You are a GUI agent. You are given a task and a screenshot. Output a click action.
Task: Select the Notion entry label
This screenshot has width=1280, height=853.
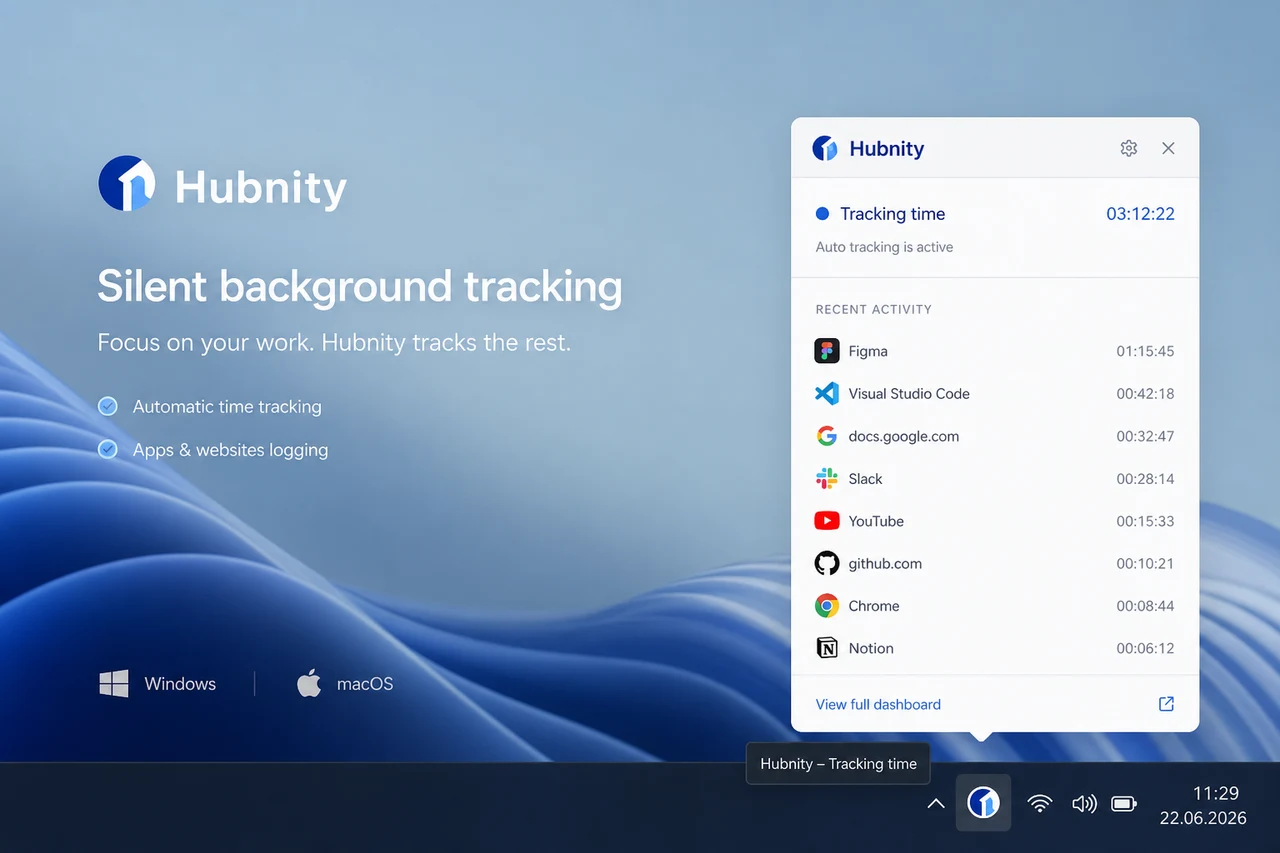click(x=871, y=648)
